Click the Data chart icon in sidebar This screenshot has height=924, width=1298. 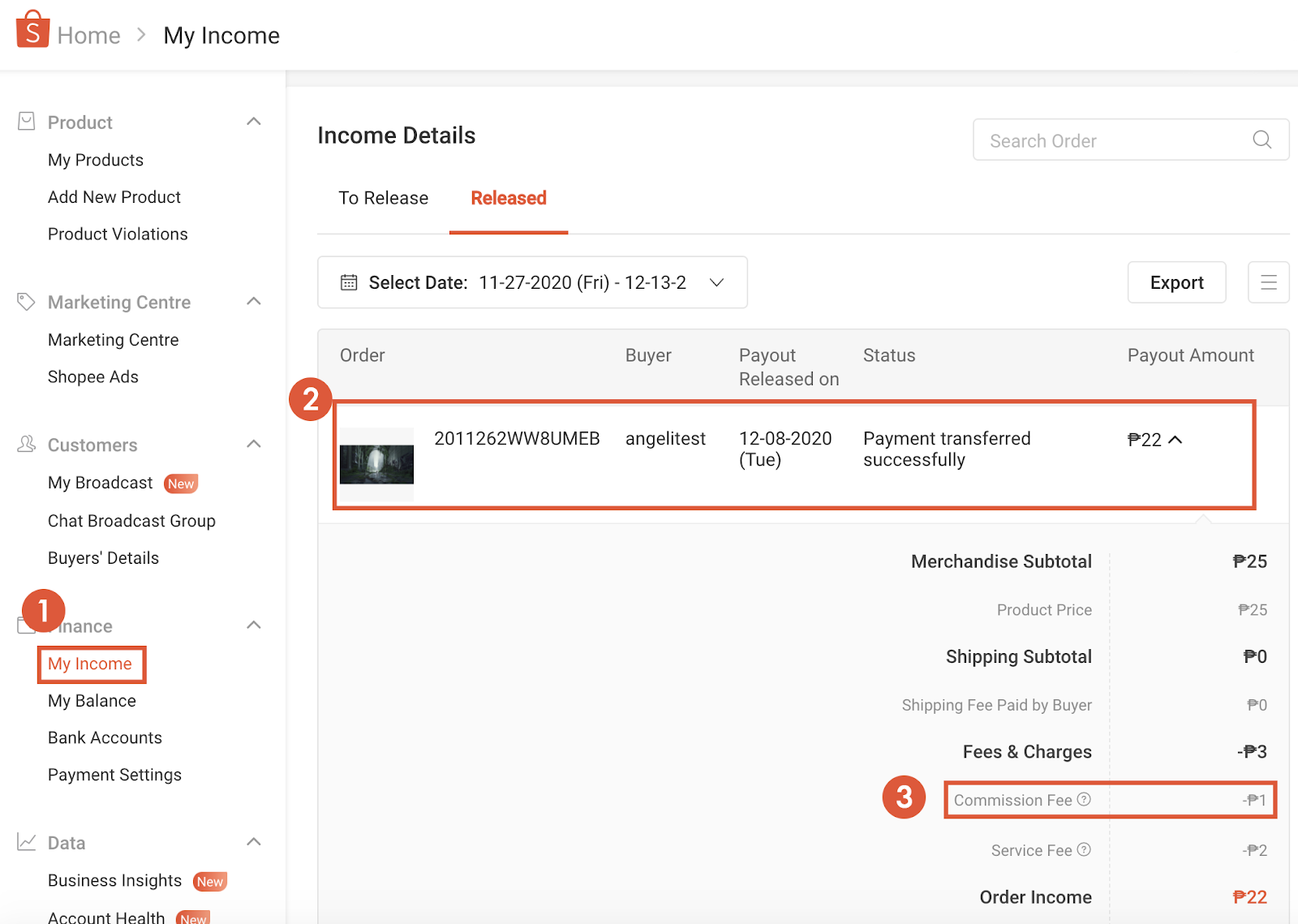[26, 842]
